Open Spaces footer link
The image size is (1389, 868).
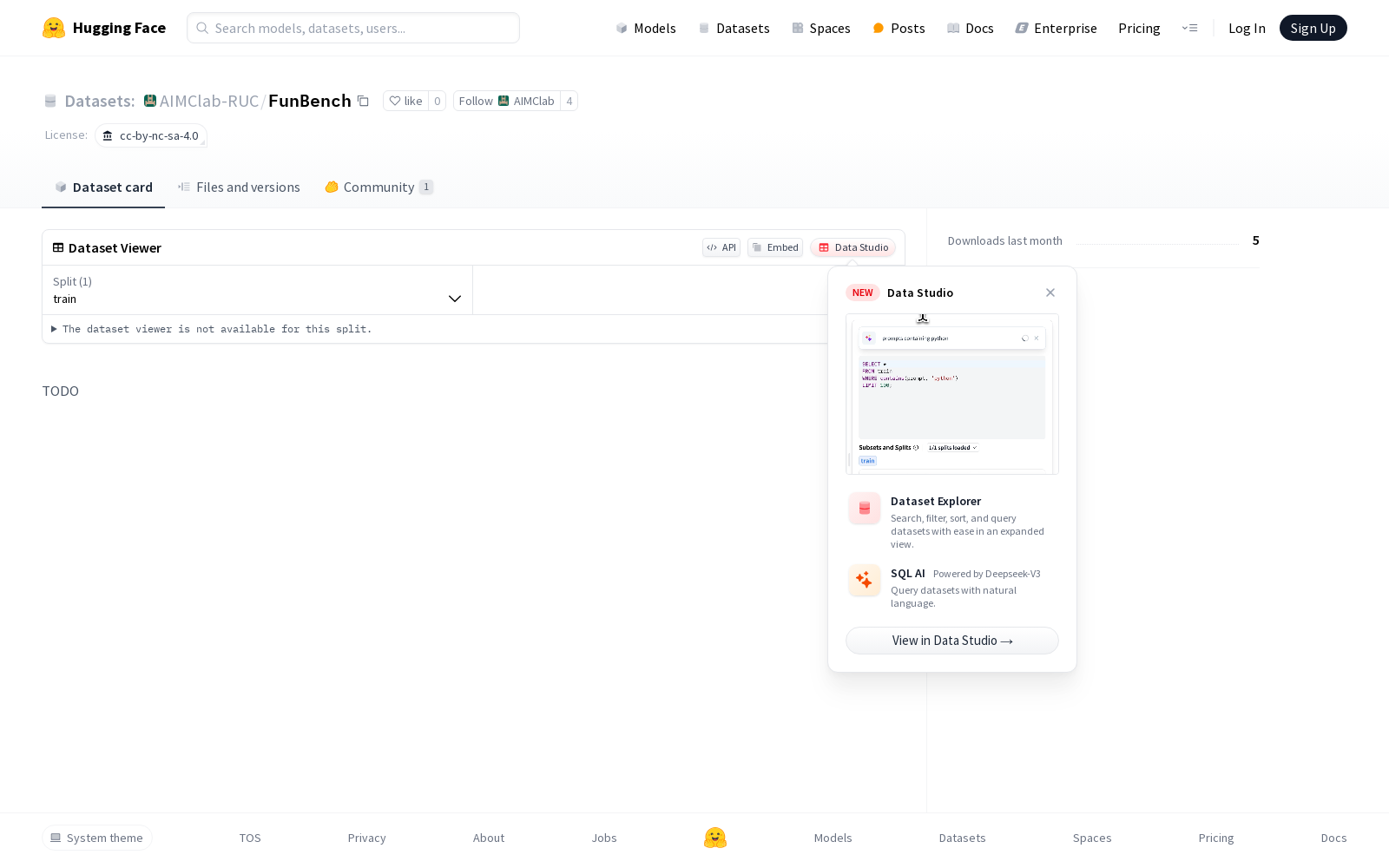[1092, 838]
